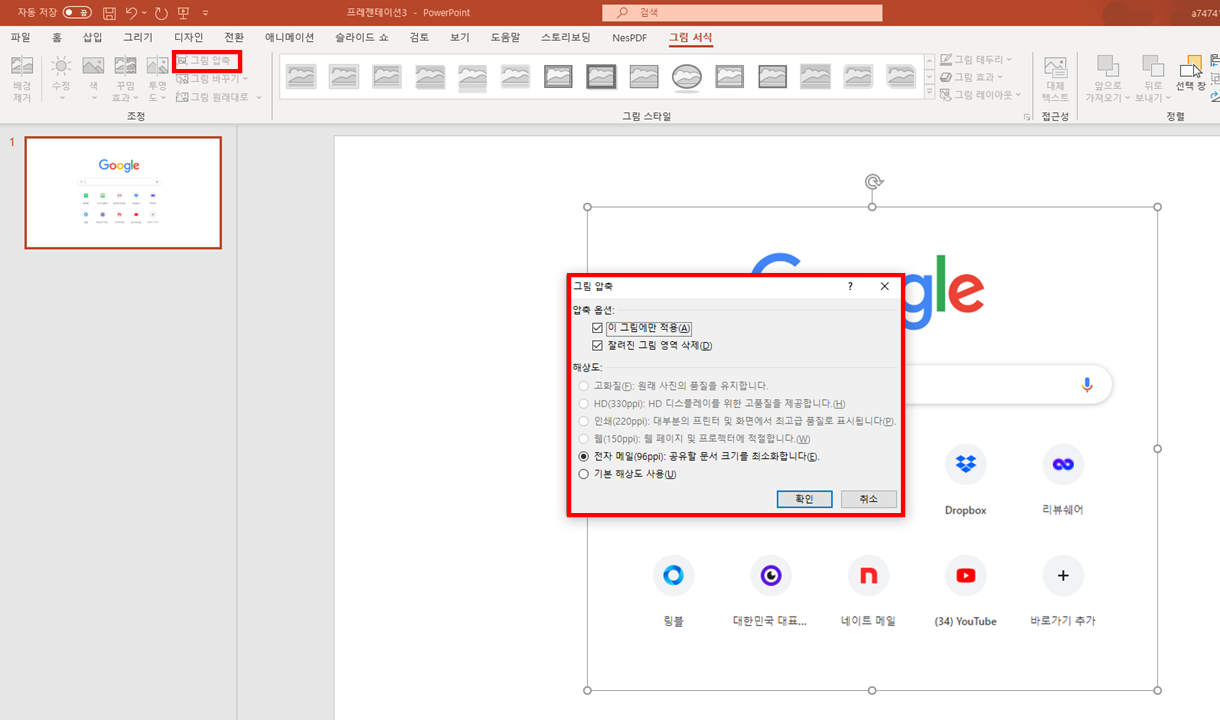Click 취소 in the 그림 압축 dialog
The width and height of the screenshot is (1220, 720).
pos(869,499)
